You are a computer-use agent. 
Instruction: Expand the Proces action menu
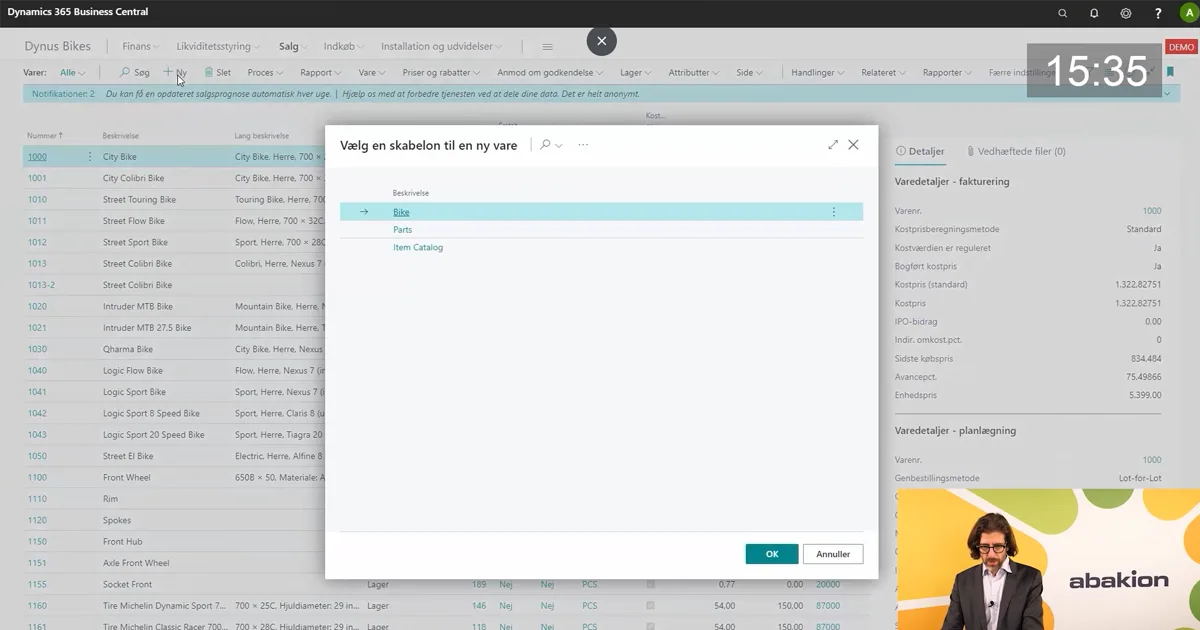[x=266, y=72]
